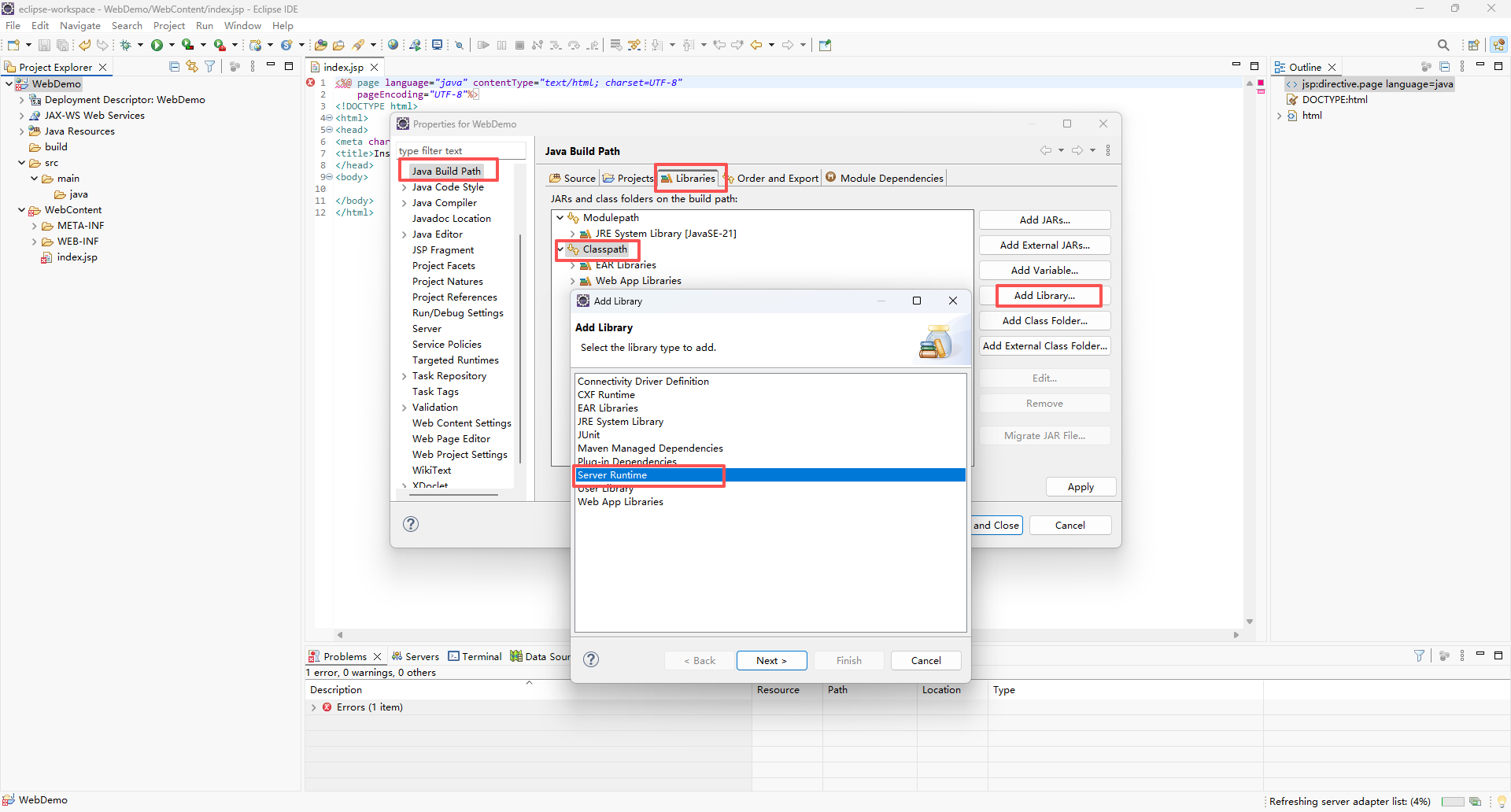Click the Undo arrow in the toolbar
Screen dimensions: 1511x812
pyautogui.click(x=84, y=45)
